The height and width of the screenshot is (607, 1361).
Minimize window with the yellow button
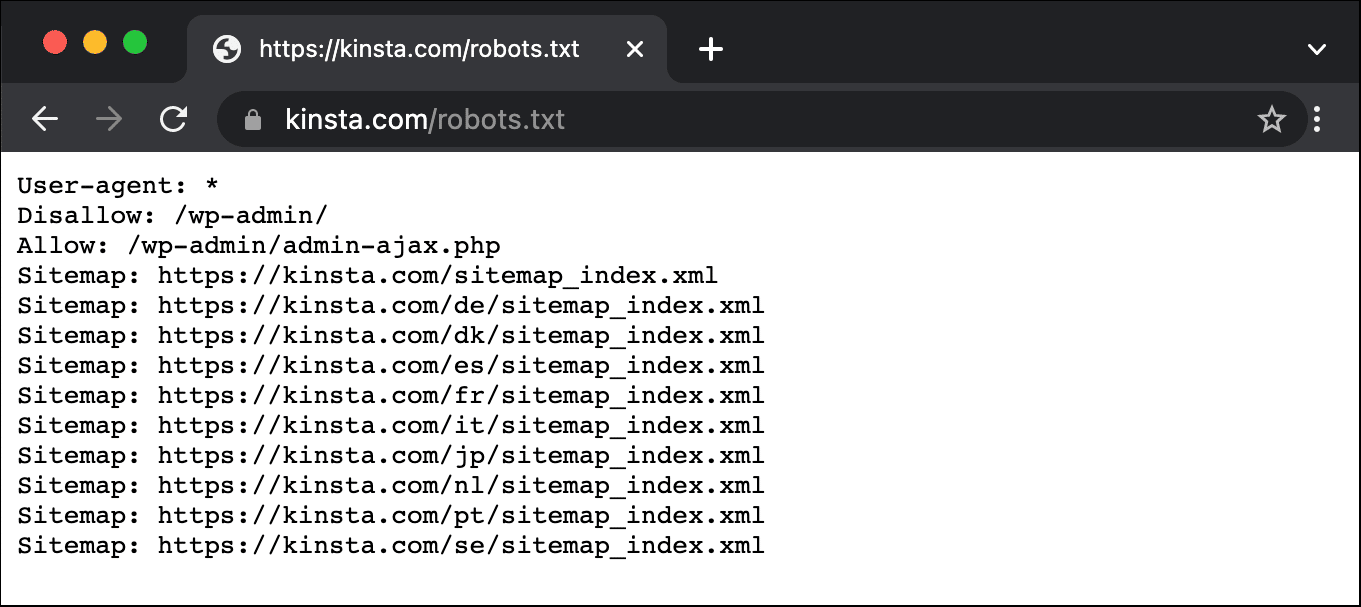click(95, 43)
